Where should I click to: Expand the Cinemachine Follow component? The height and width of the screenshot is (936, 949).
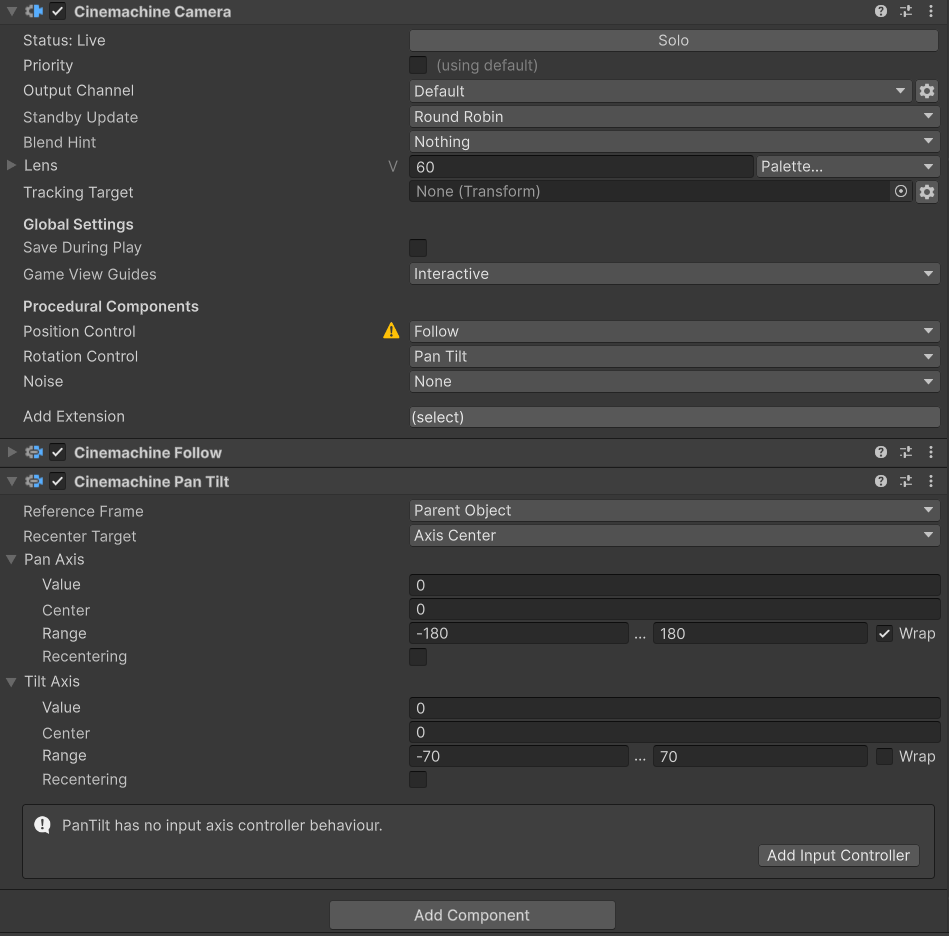coord(11,452)
